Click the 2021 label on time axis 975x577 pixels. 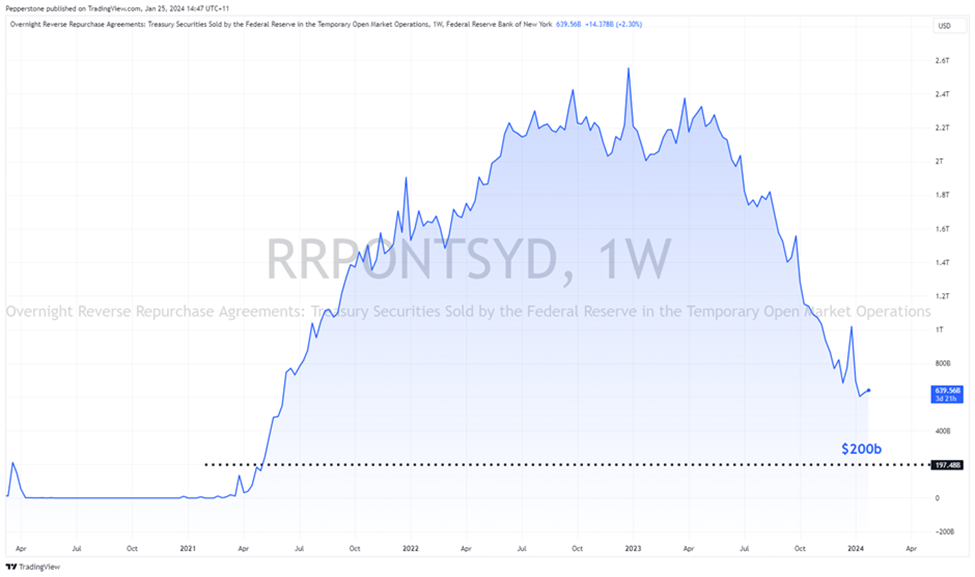[188, 549]
